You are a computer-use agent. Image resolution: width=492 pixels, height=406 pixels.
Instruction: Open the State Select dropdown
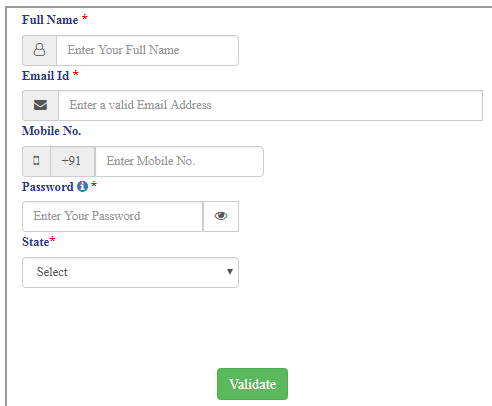(130, 272)
